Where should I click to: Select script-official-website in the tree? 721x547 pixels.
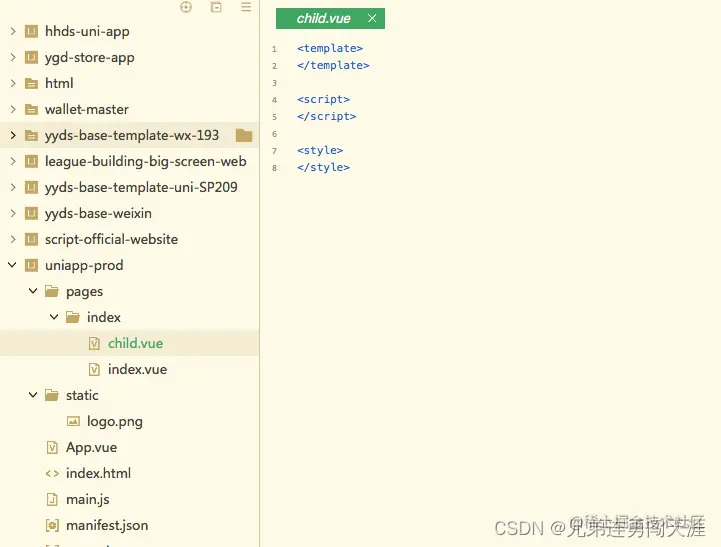(x=111, y=239)
